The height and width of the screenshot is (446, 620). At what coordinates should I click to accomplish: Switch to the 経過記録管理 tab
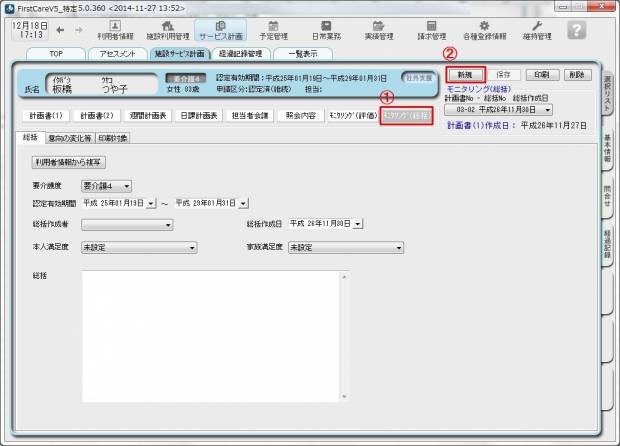point(240,54)
